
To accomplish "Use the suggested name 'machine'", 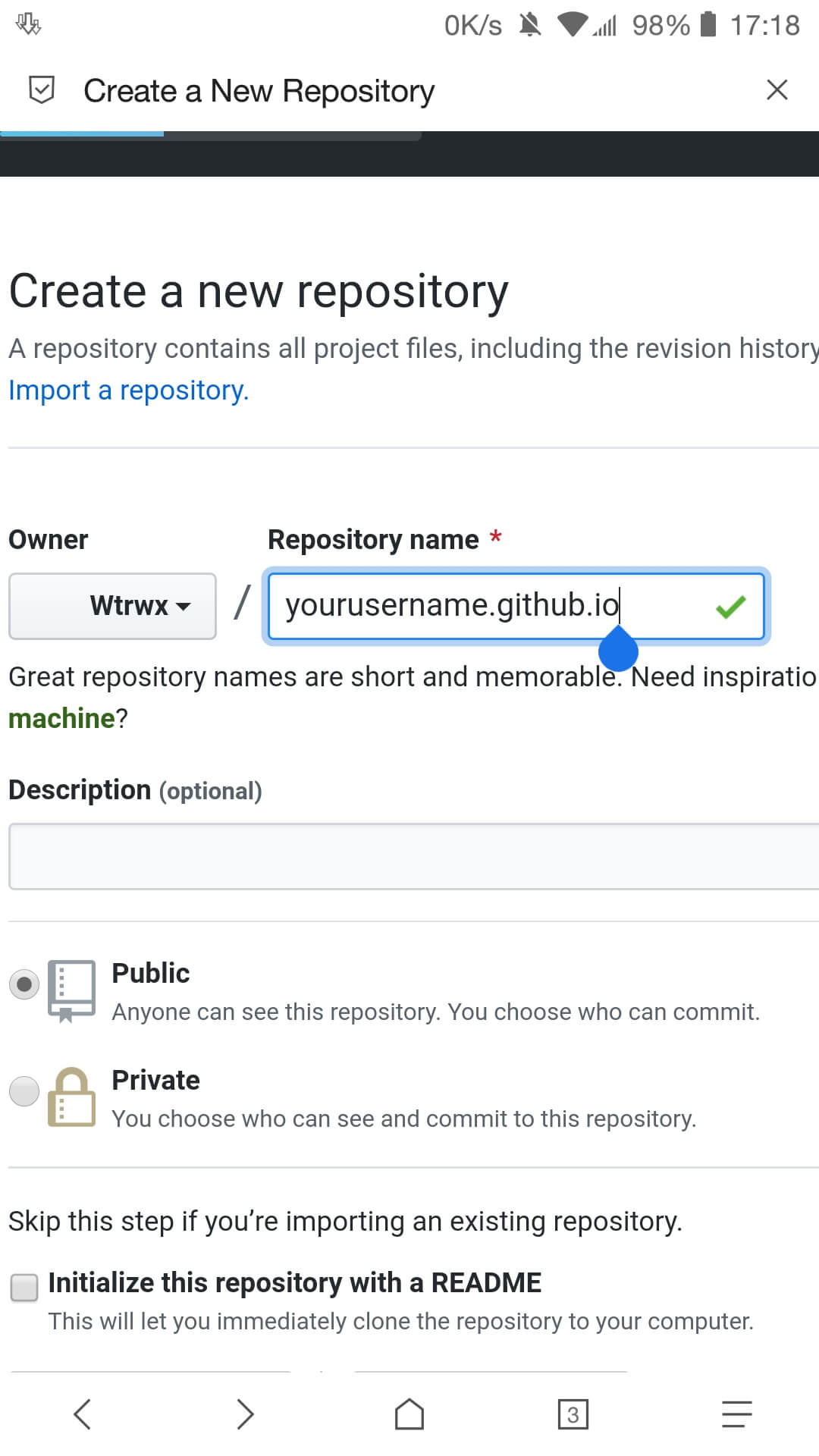I will [x=61, y=718].
